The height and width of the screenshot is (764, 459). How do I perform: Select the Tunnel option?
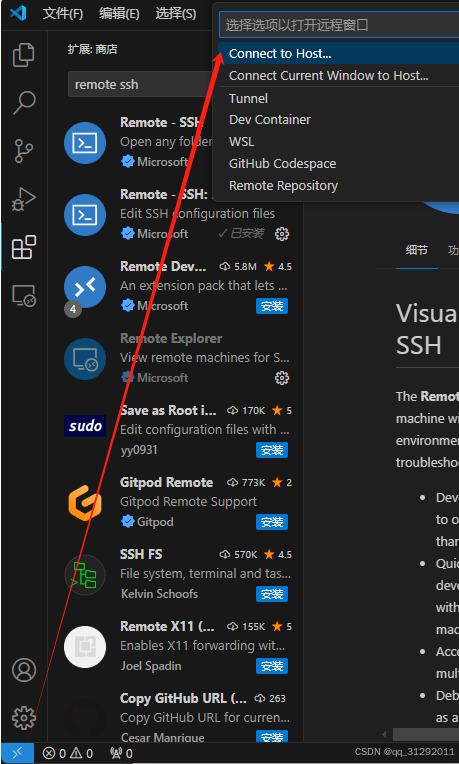click(339, 98)
